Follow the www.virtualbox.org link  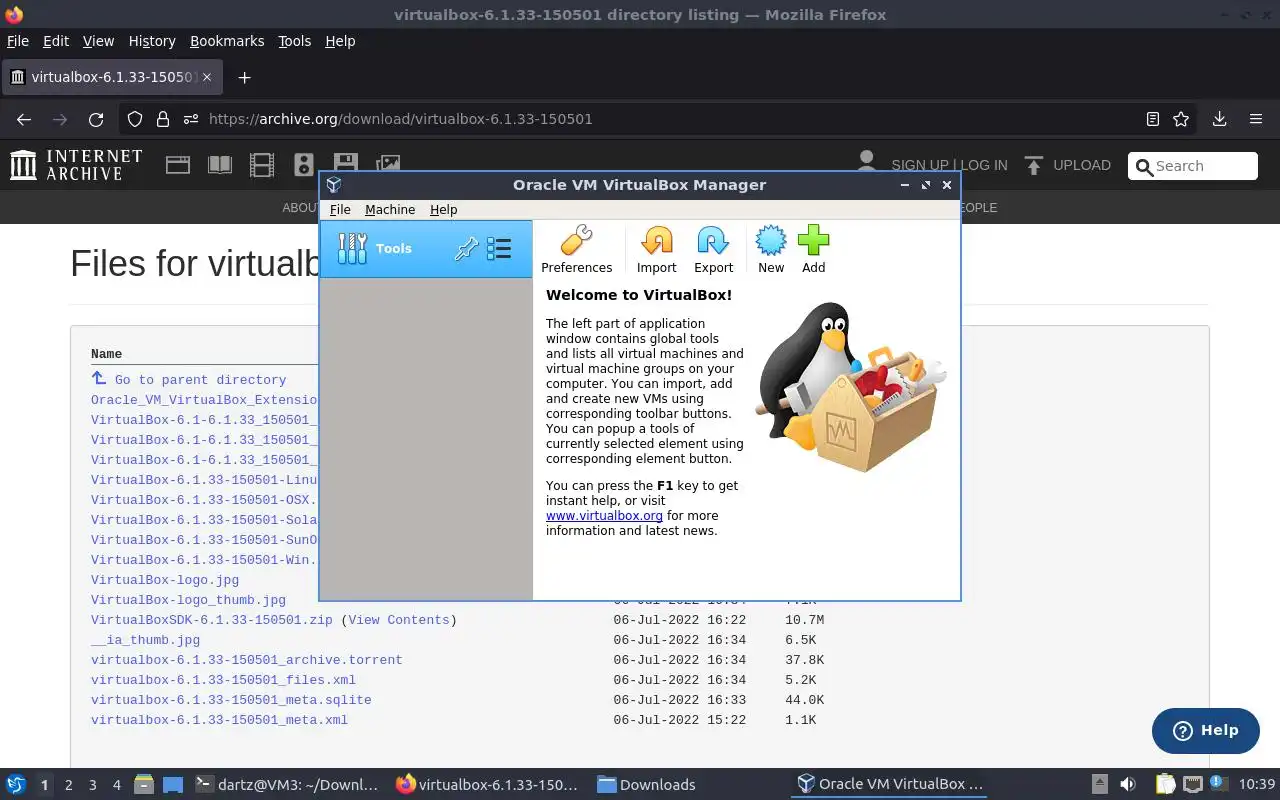point(604,516)
